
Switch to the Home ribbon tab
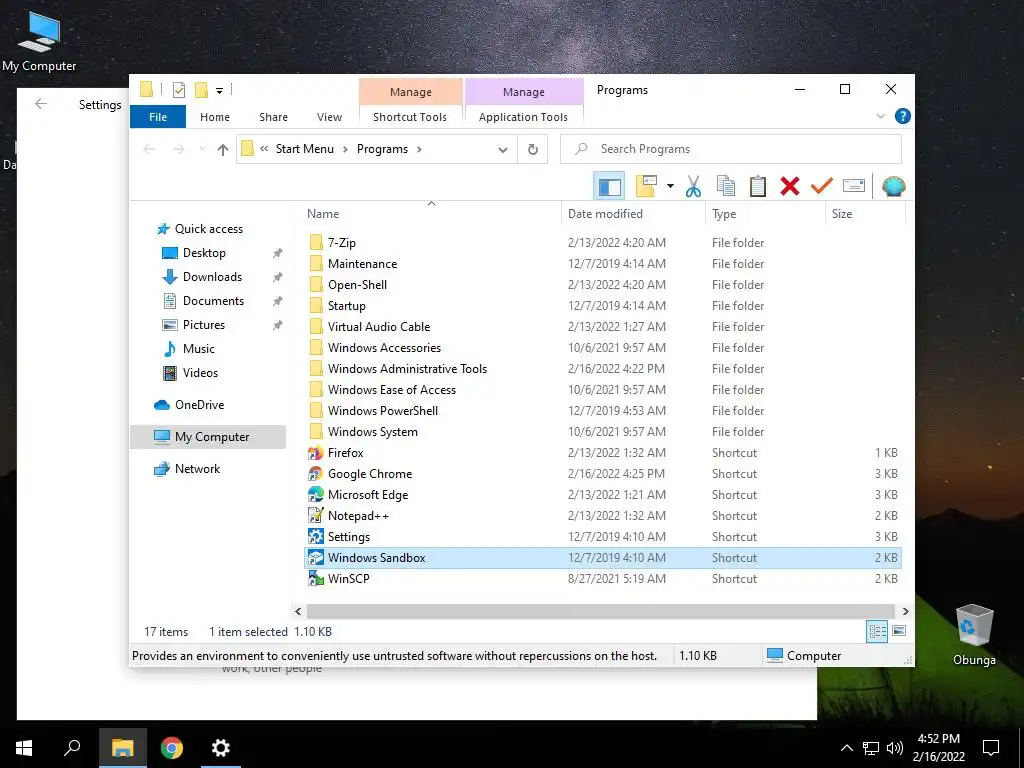(215, 117)
